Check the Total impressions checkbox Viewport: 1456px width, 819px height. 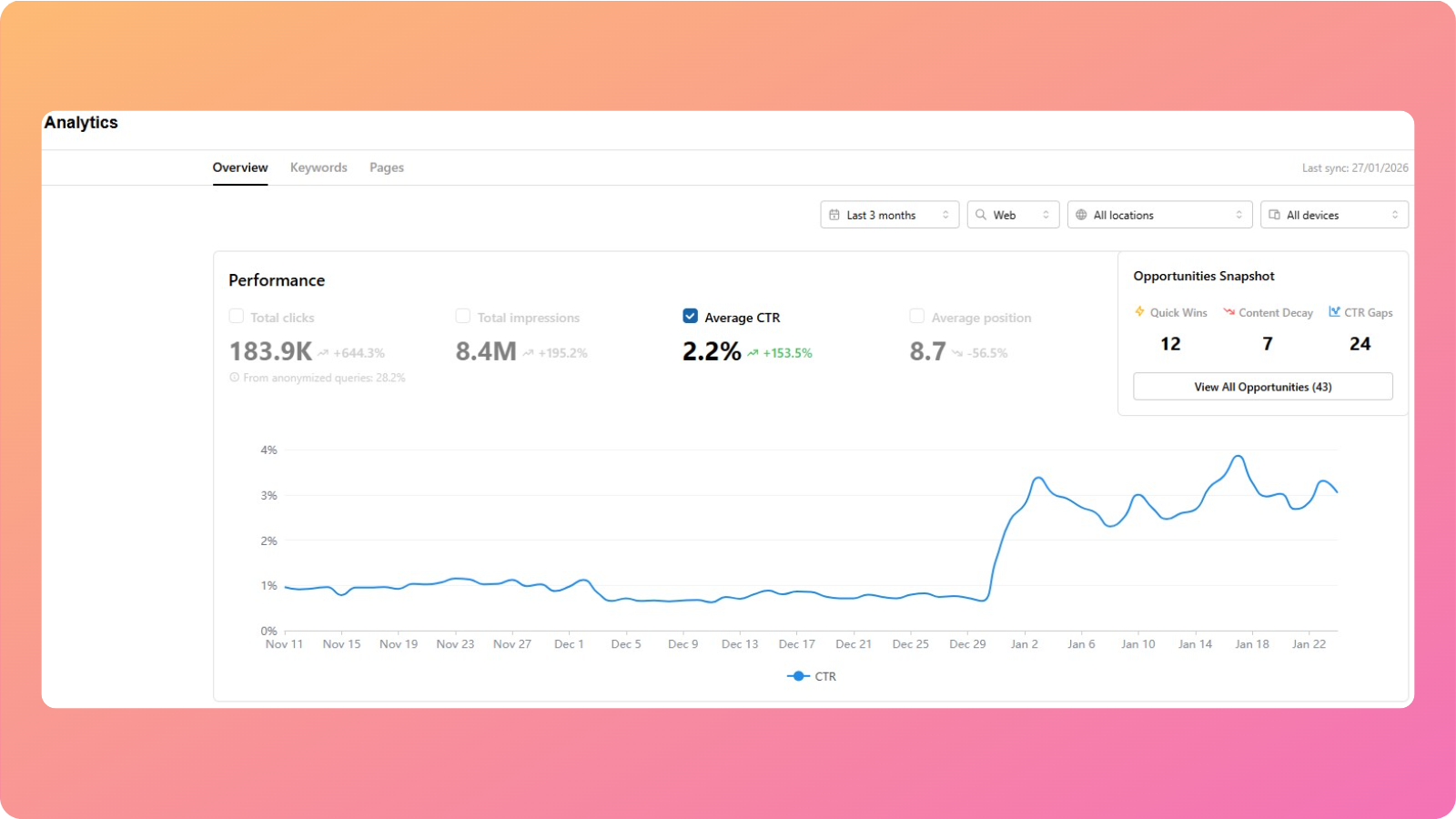coord(462,317)
